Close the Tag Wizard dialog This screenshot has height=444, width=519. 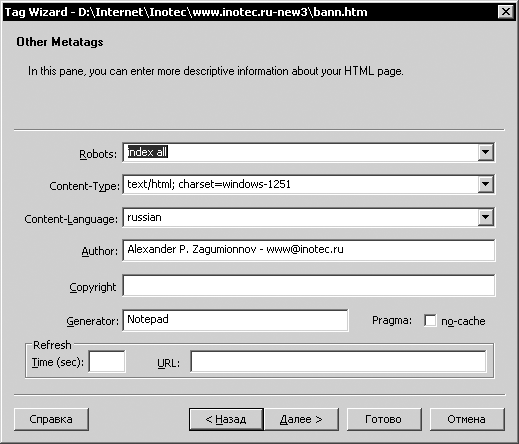click(x=506, y=12)
